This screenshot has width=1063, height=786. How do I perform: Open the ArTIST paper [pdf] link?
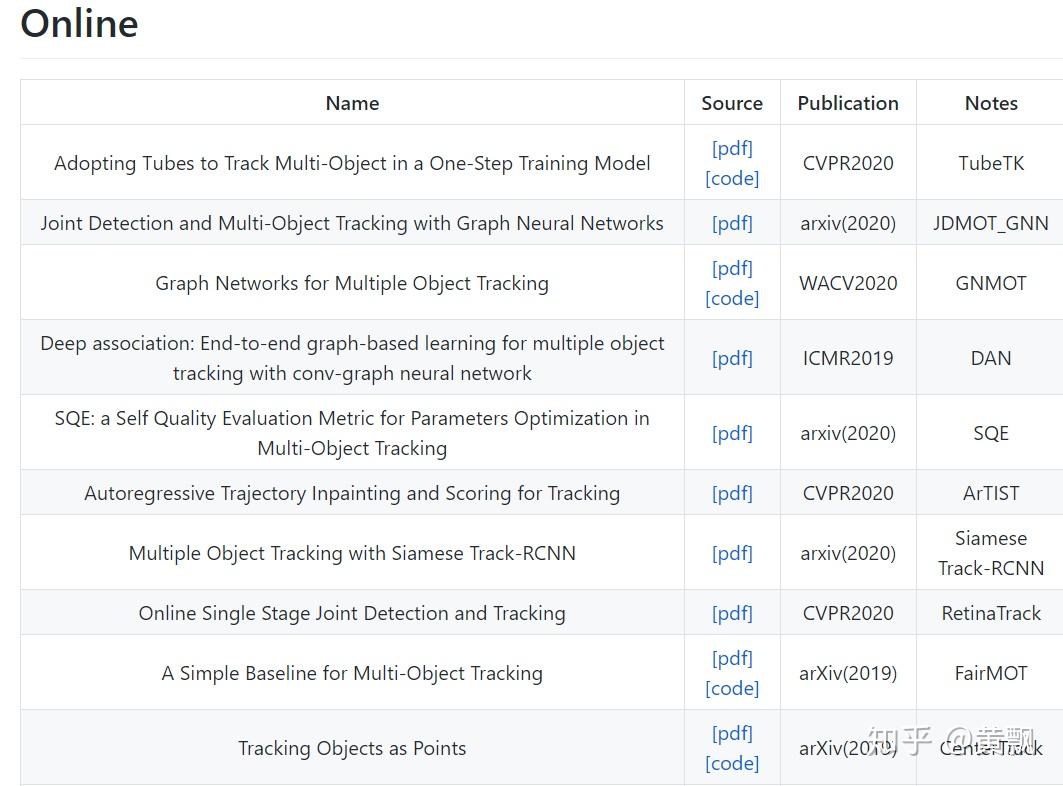(732, 493)
